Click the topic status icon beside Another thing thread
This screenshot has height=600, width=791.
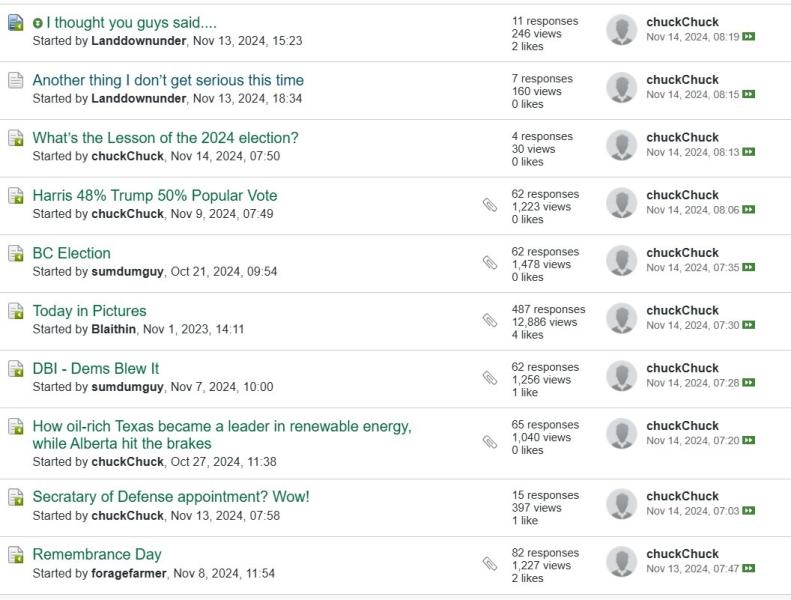point(16,80)
